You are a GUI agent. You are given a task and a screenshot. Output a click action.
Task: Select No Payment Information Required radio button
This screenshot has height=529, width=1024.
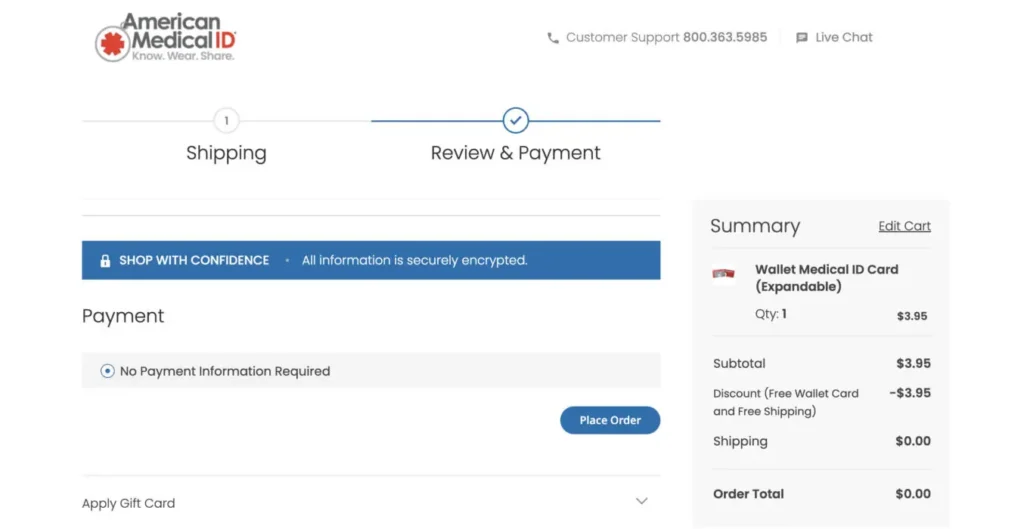point(107,371)
